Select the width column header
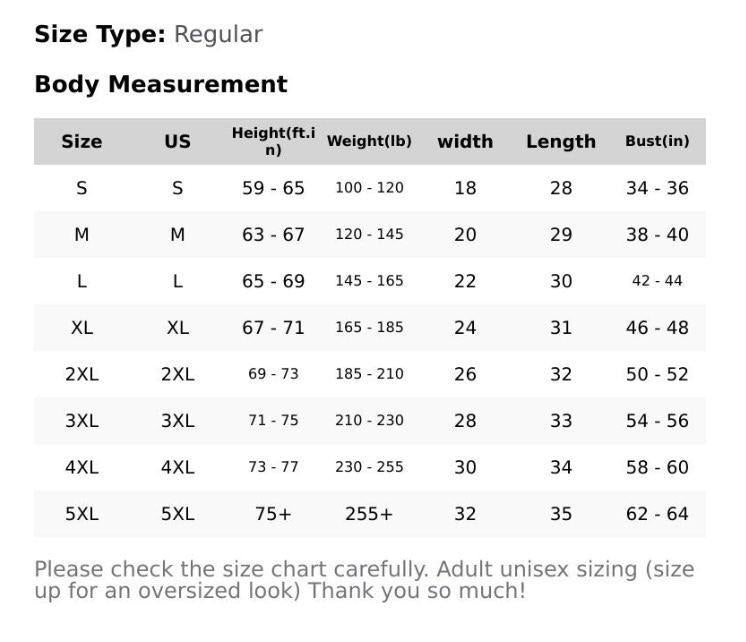 tap(465, 141)
